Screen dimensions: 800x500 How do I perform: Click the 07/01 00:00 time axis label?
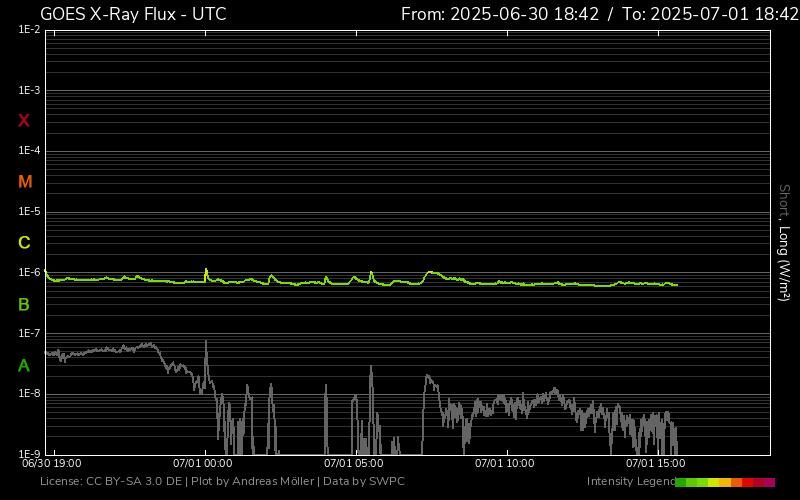pyautogui.click(x=202, y=464)
